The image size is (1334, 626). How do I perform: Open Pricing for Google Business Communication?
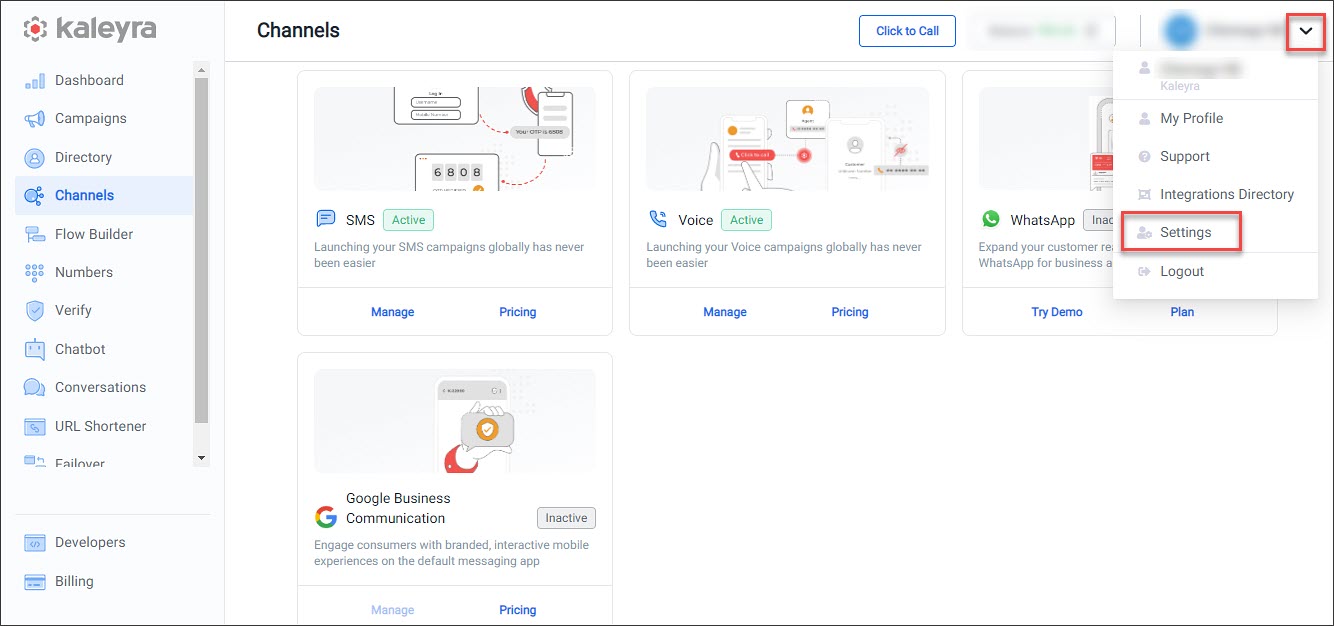[x=518, y=610]
